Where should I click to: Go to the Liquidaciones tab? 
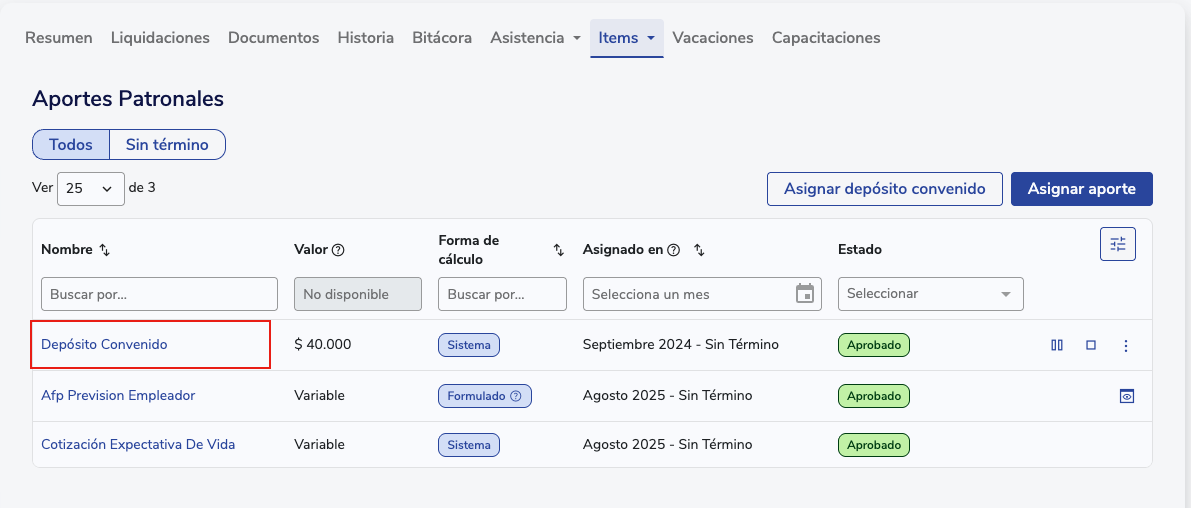160,38
